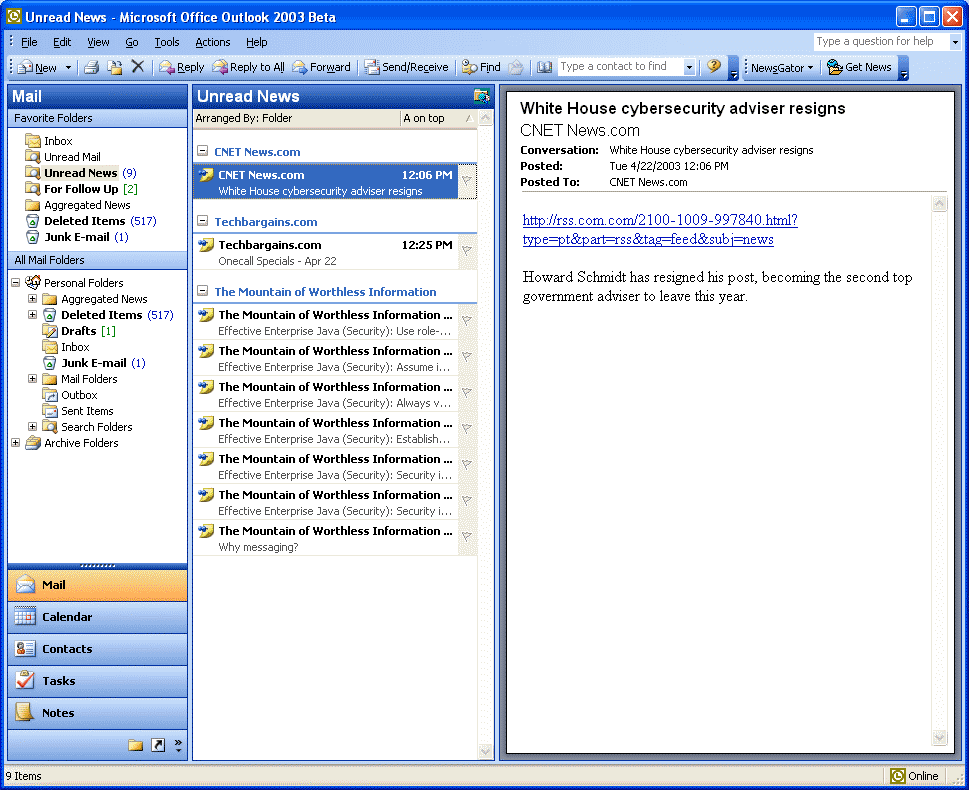Click the yellow Help question mark icon
The width and height of the screenshot is (969, 790).
(x=713, y=67)
